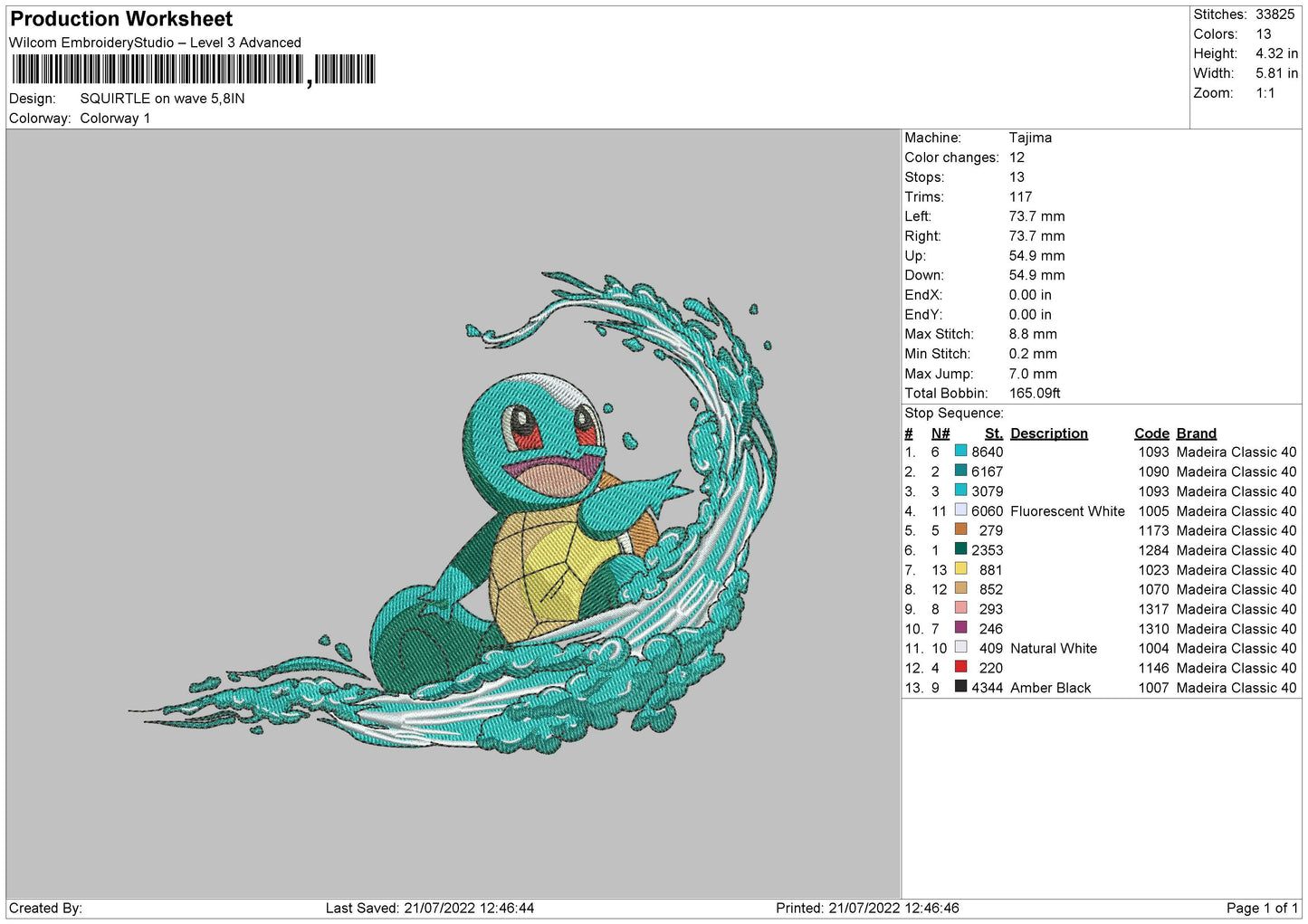Click the Natural White color swatch
The width and height of the screenshot is (1308, 924).
(960, 648)
